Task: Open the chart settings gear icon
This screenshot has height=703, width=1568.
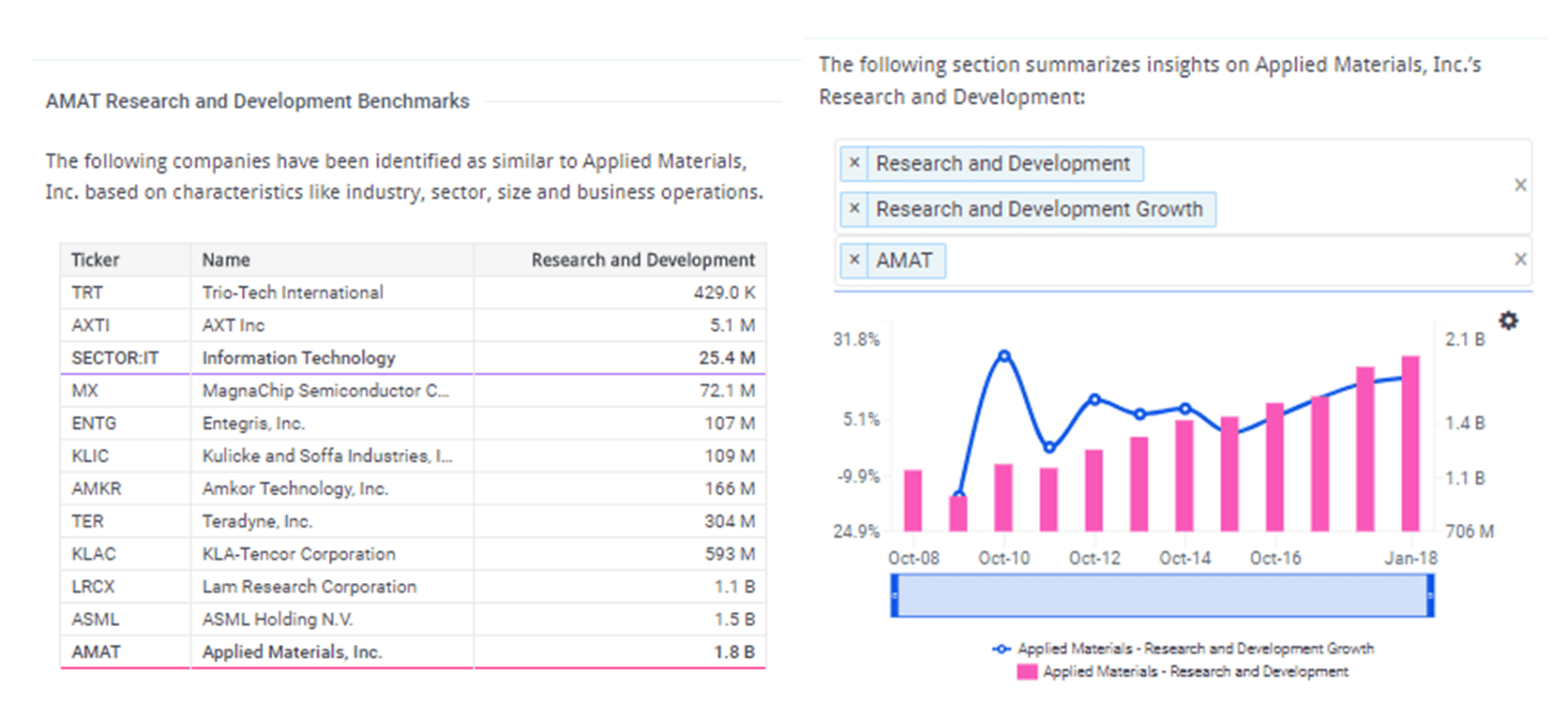Action: (1508, 321)
